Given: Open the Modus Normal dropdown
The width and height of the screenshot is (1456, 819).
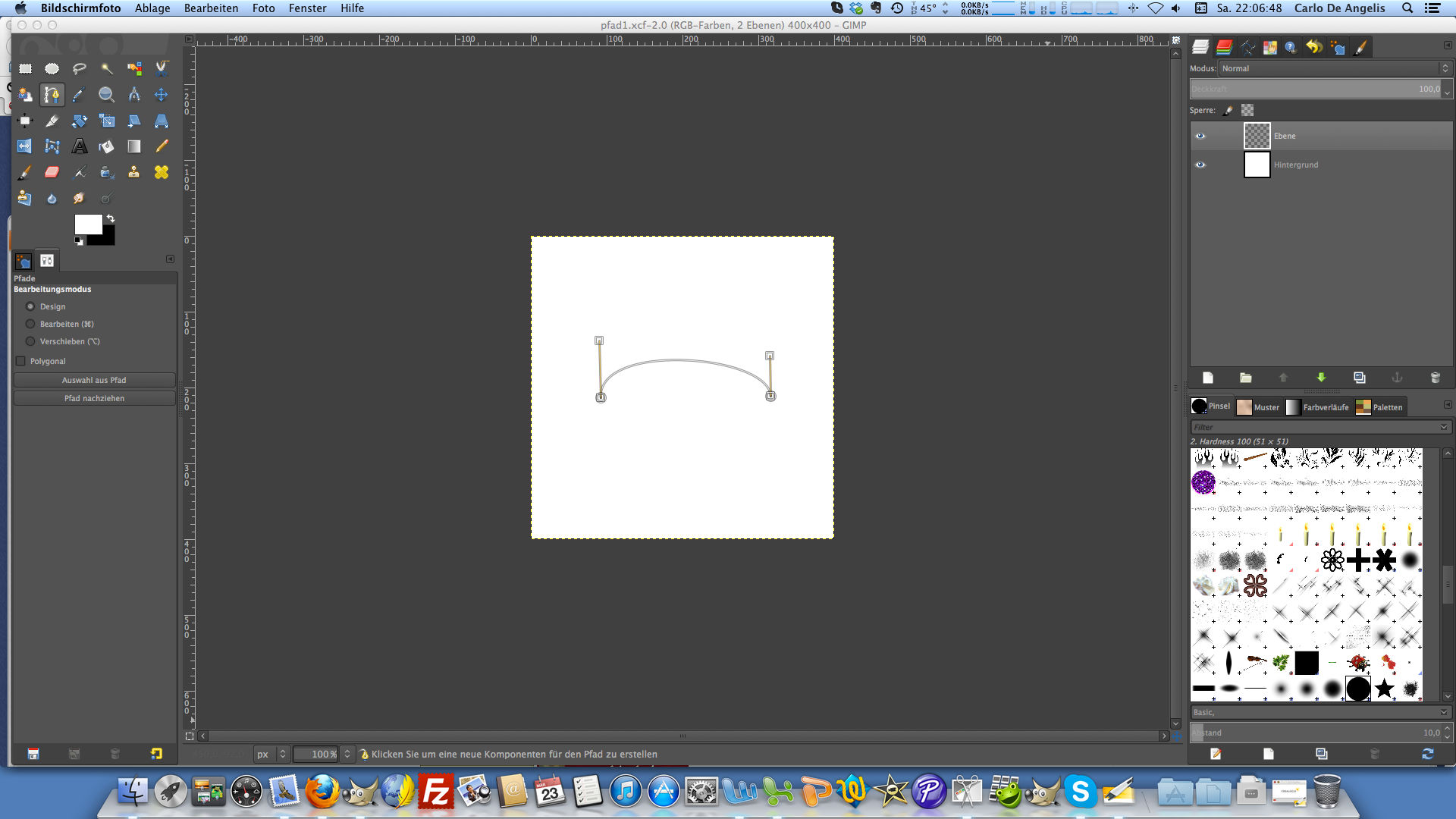Looking at the screenshot, I should [x=1334, y=68].
